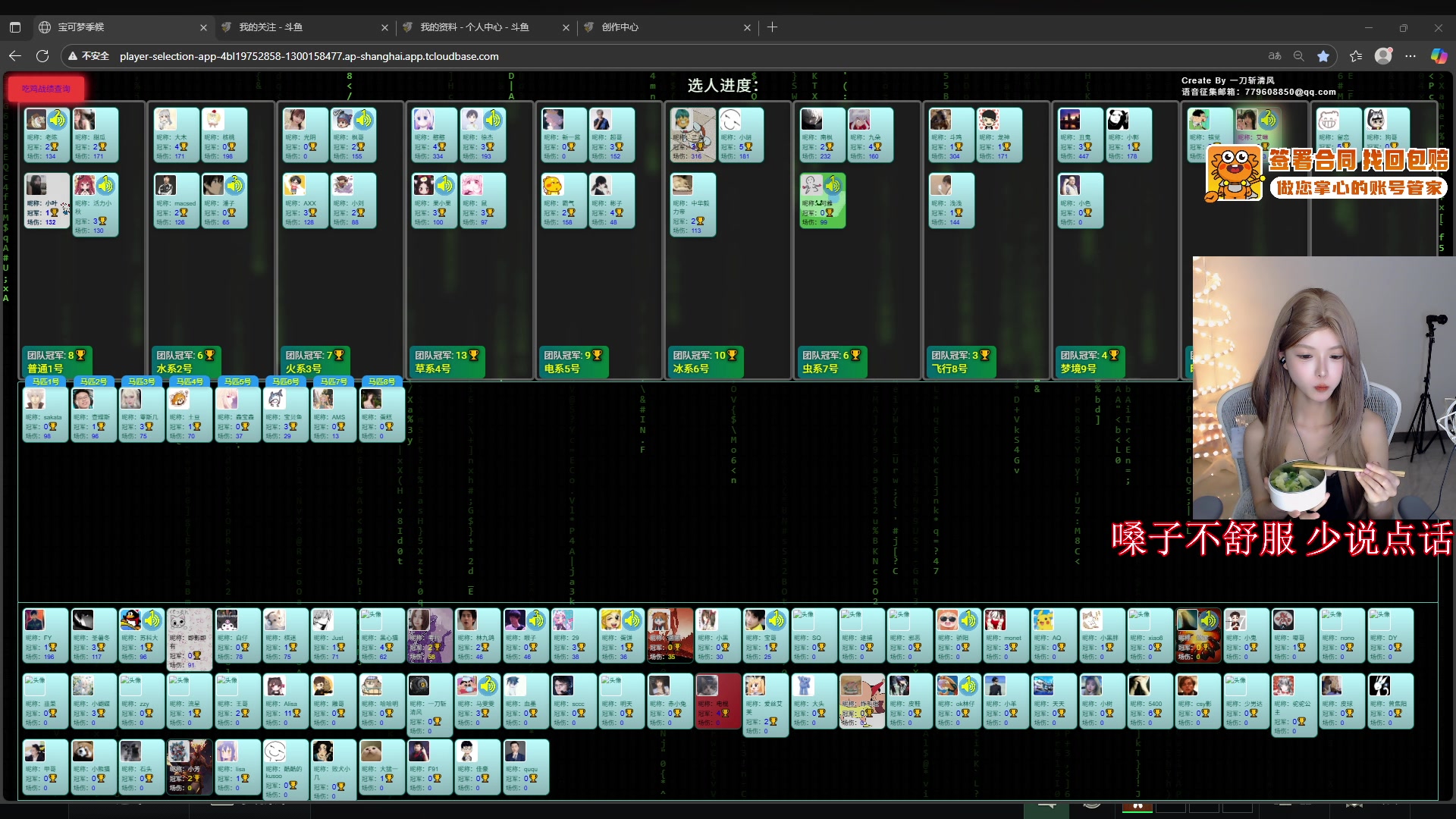Click the speaker icon on 徐杰's card
Viewport: 1456px width, 819px height.
[493, 119]
